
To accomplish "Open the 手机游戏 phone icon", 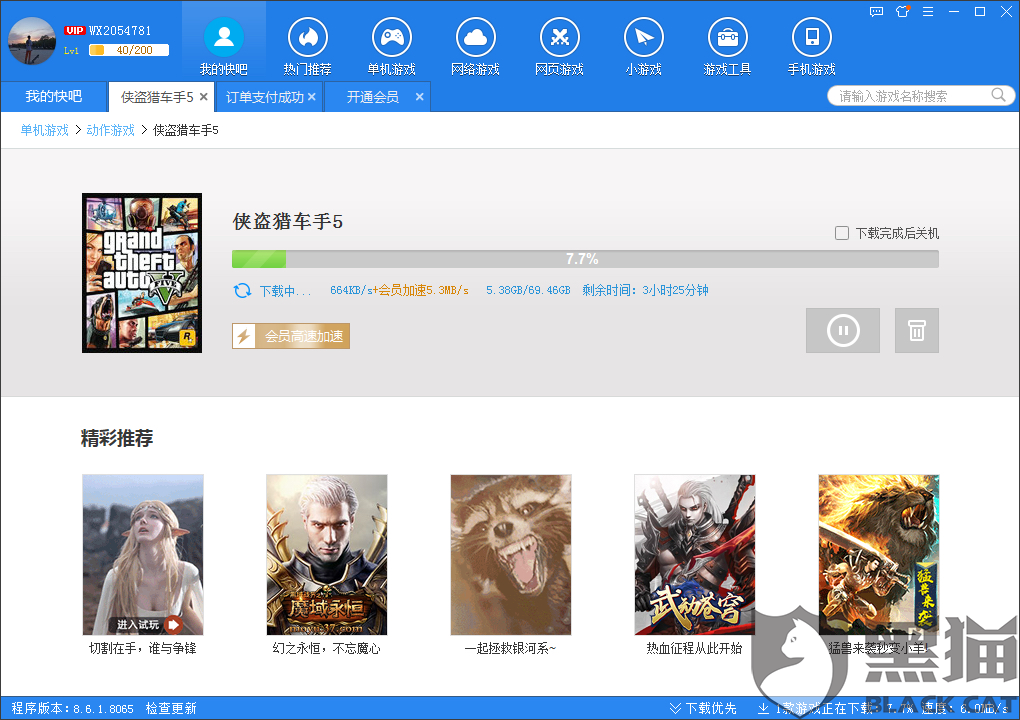I will pyautogui.click(x=811, y=37).
